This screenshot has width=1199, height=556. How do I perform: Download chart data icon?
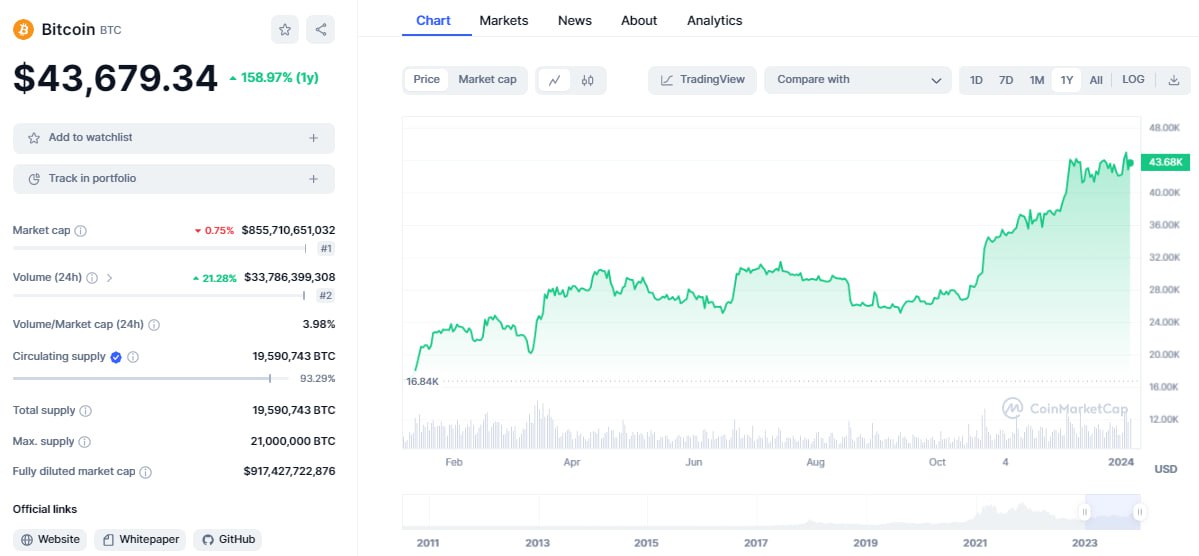[x=1174, y=80]
